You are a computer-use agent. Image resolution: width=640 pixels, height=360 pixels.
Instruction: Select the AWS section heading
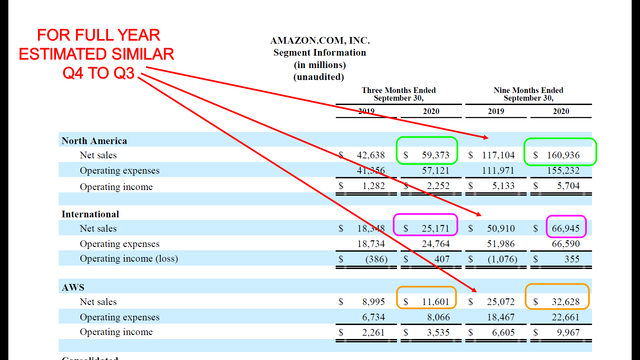73,287
